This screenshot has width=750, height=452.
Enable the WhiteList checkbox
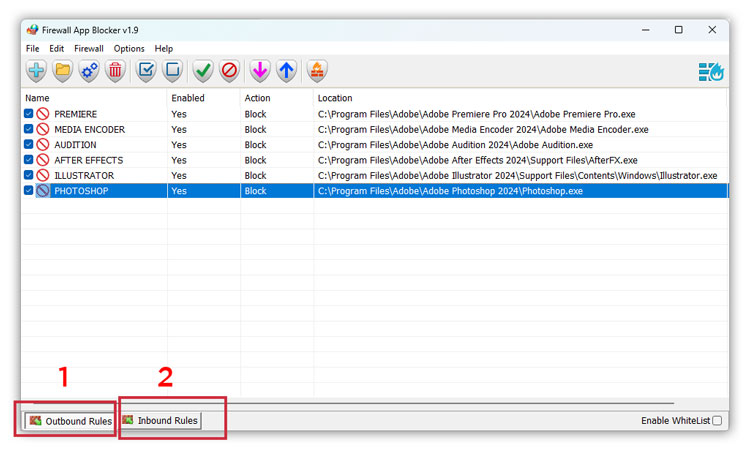point(717,420)
